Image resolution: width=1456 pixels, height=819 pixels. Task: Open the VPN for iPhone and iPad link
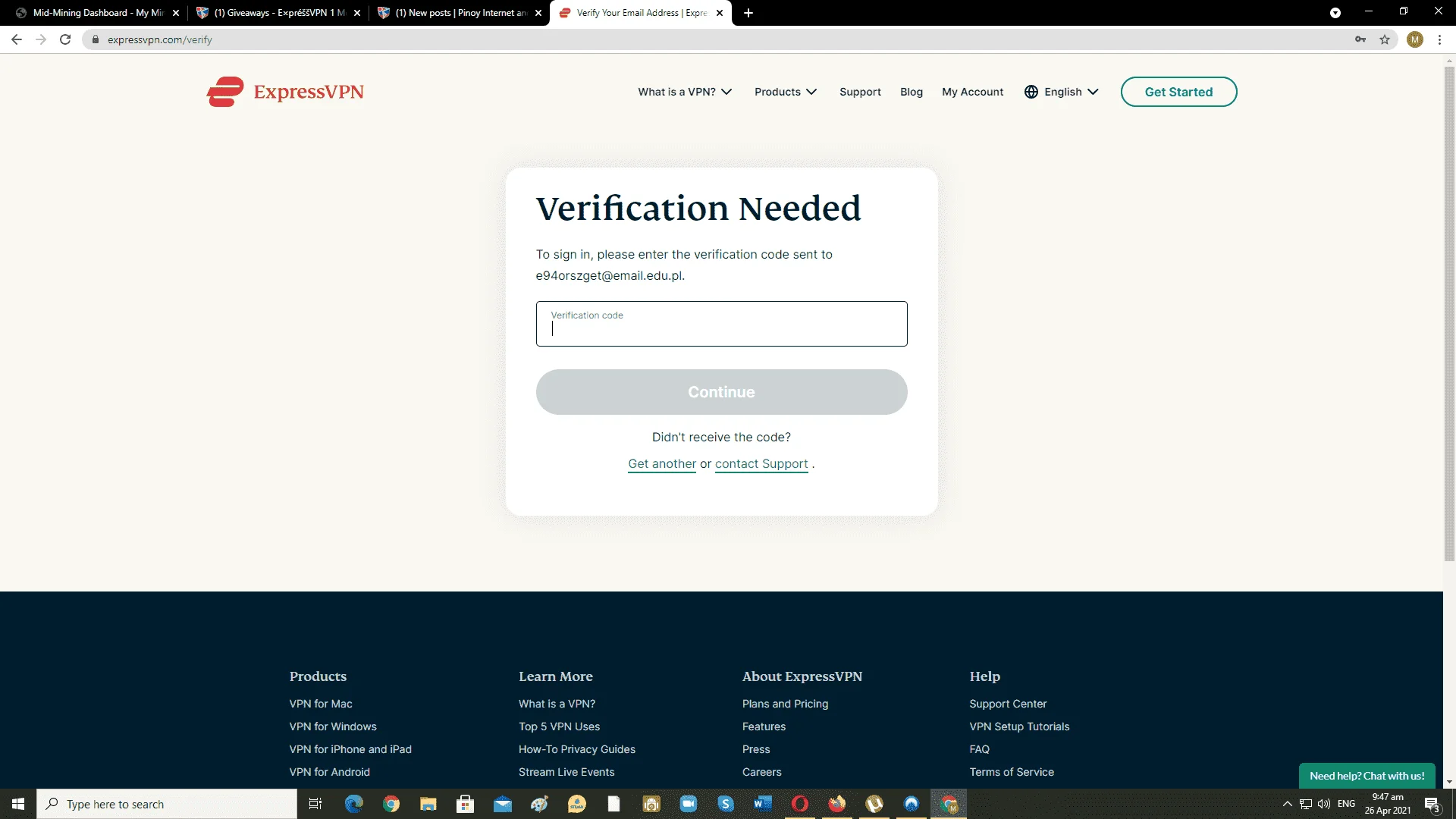click(x=350, y=749)
